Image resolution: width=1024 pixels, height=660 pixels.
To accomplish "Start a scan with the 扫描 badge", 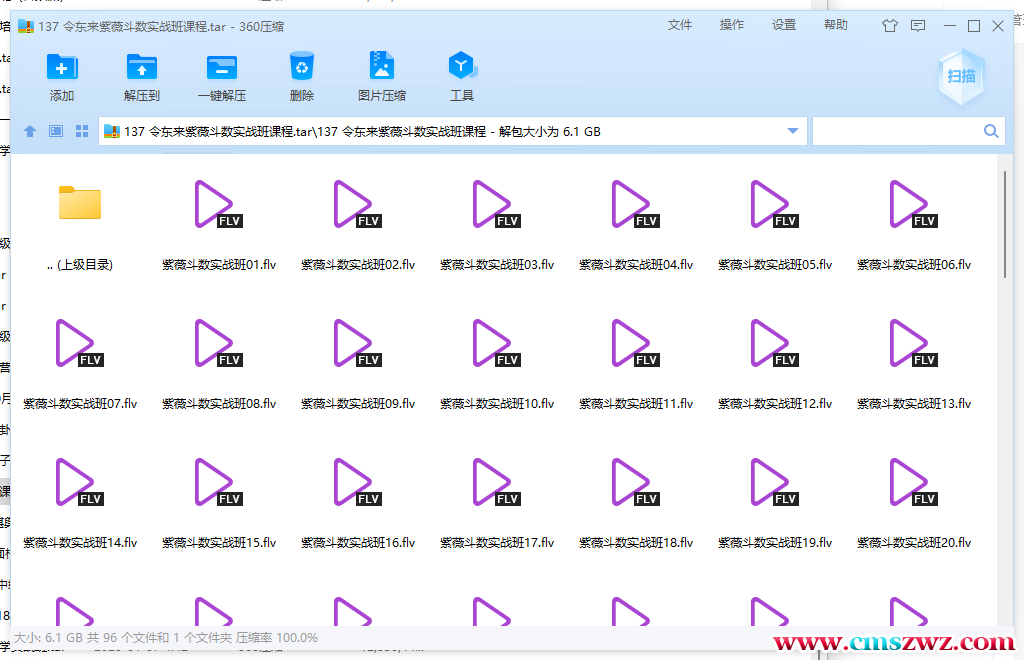I will (x=960, y=76).
